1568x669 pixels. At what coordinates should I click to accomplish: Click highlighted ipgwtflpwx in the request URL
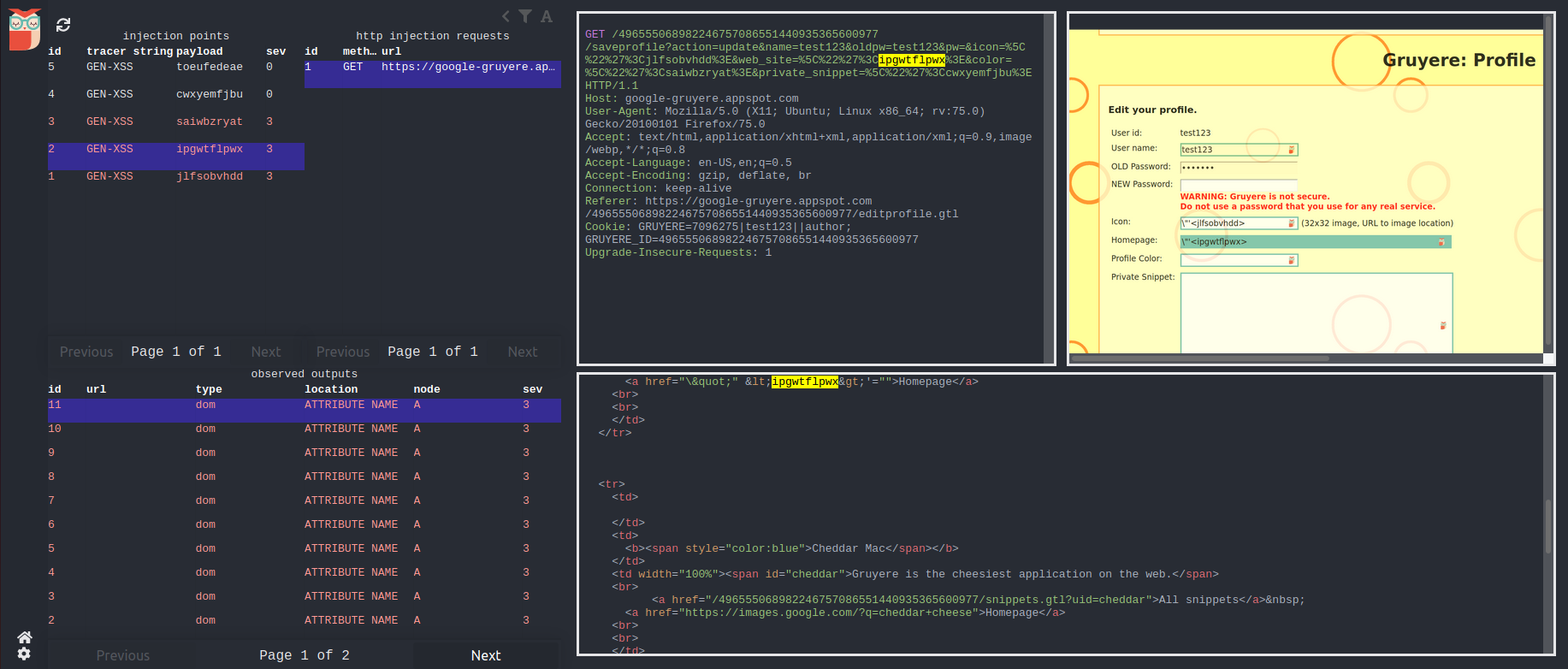pos(912,60)
